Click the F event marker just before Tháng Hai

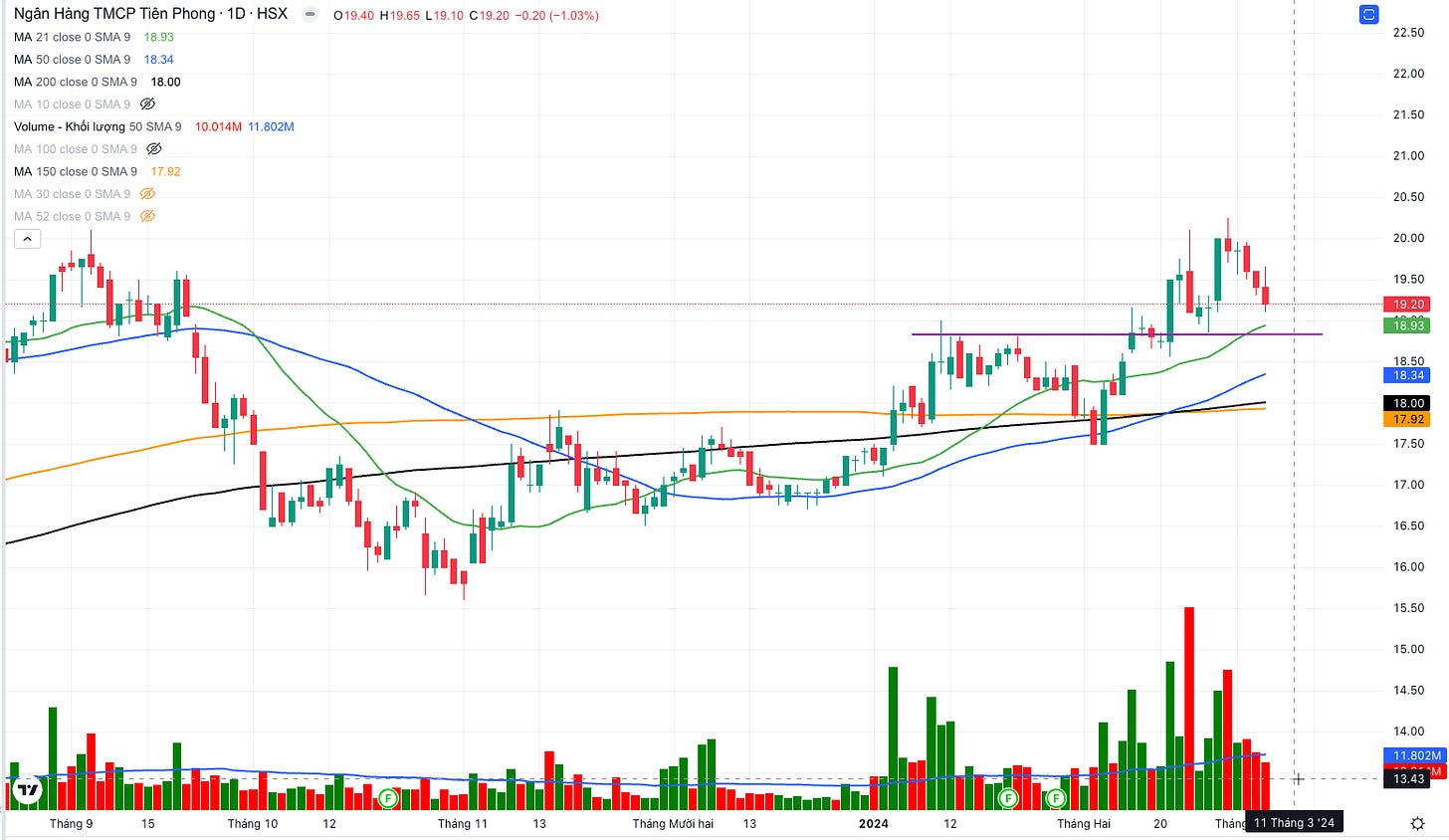point(1056,797)
